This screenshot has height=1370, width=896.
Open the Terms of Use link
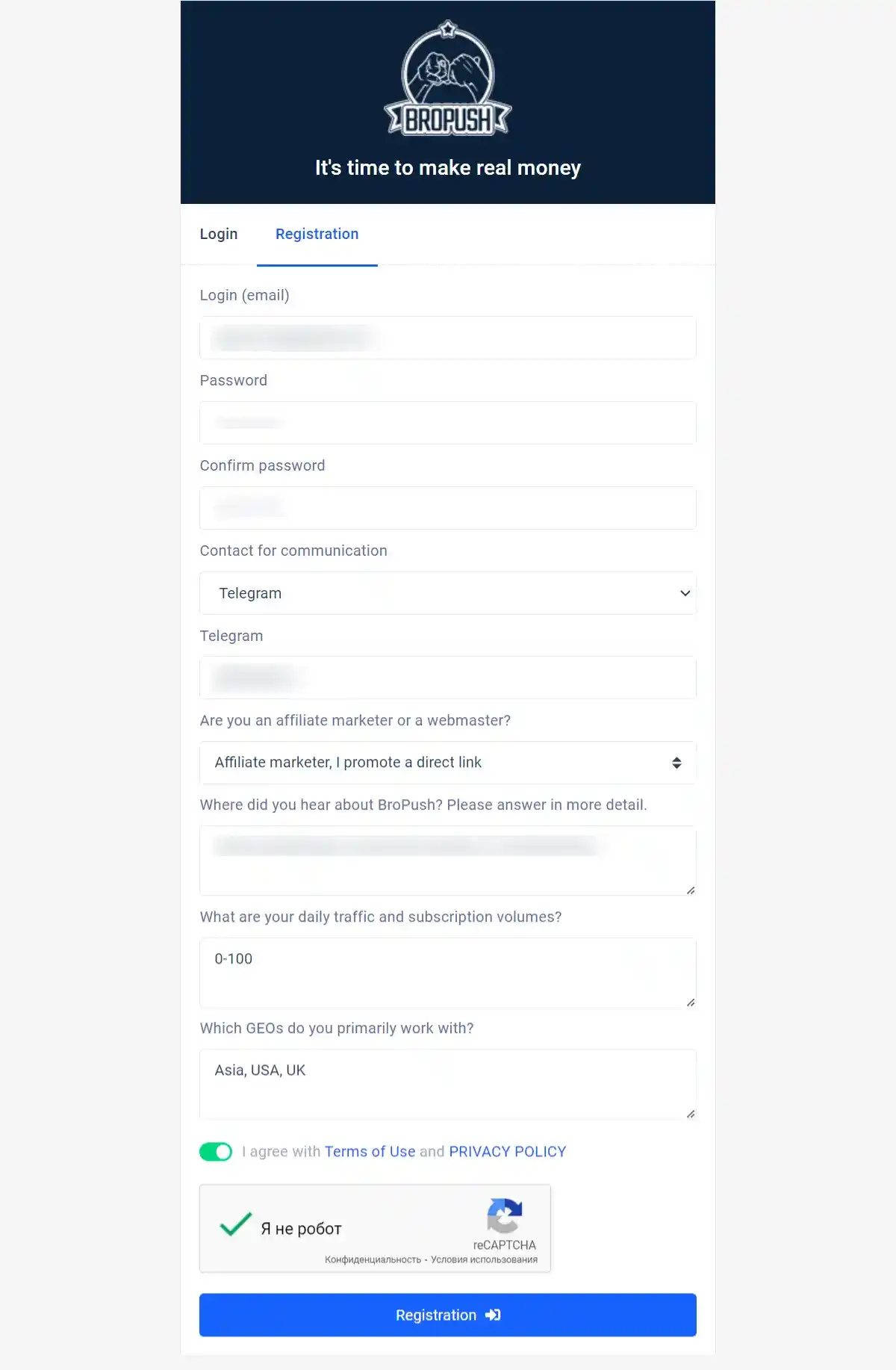coord(370,1151)
